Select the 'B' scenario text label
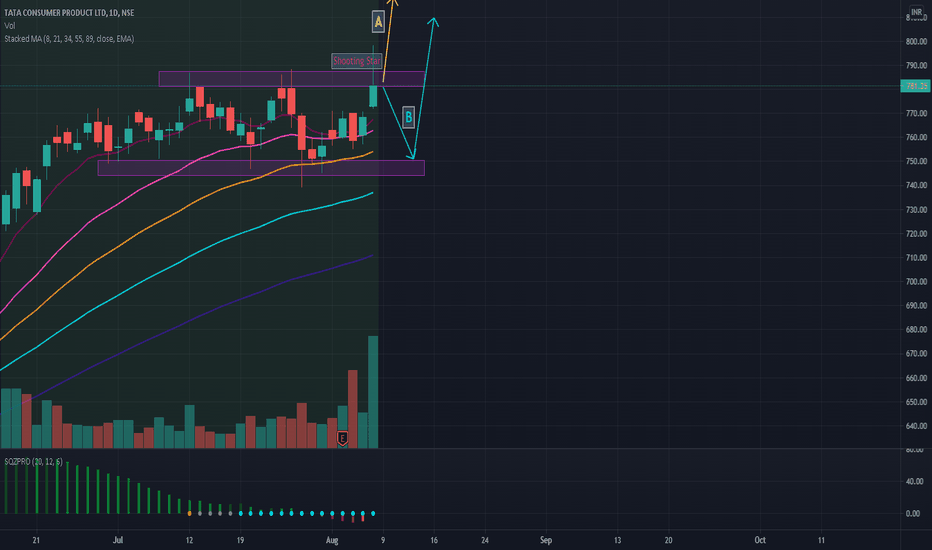 (x=408, y=117)
